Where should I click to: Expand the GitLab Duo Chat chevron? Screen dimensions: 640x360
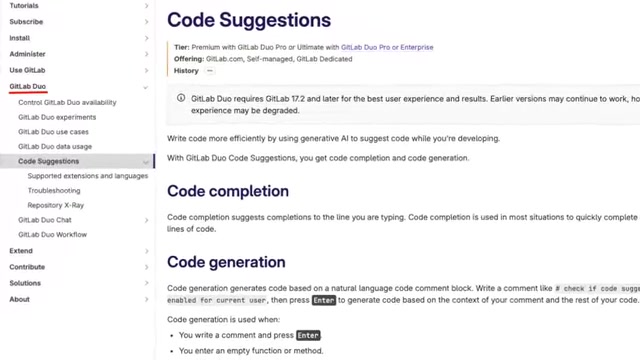coord(147,220)
